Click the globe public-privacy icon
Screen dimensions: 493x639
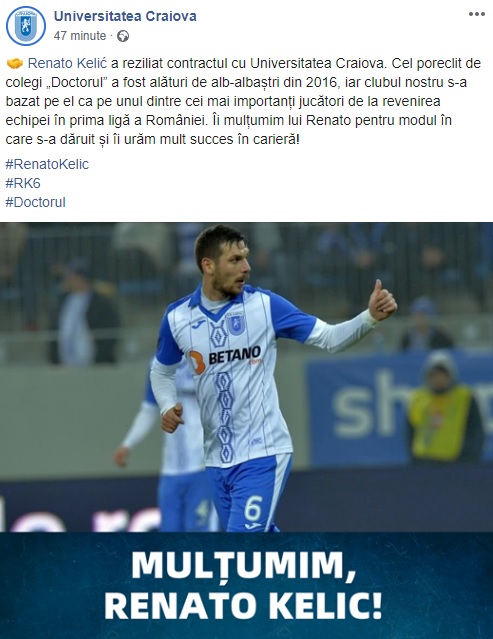(123, 36)
